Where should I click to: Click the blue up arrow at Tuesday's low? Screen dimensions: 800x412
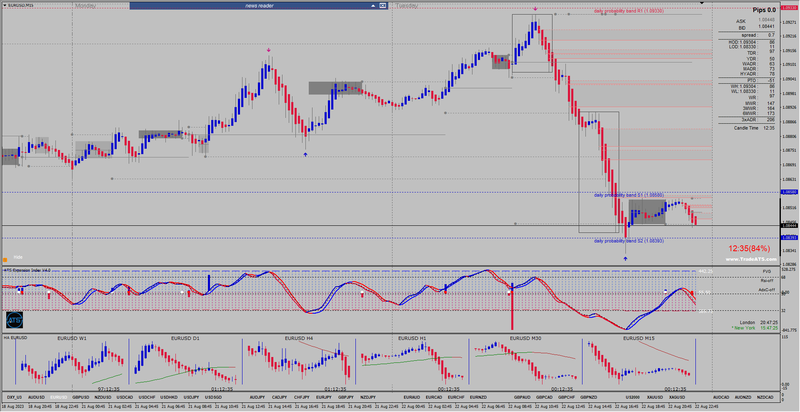(x=626, y=259)
